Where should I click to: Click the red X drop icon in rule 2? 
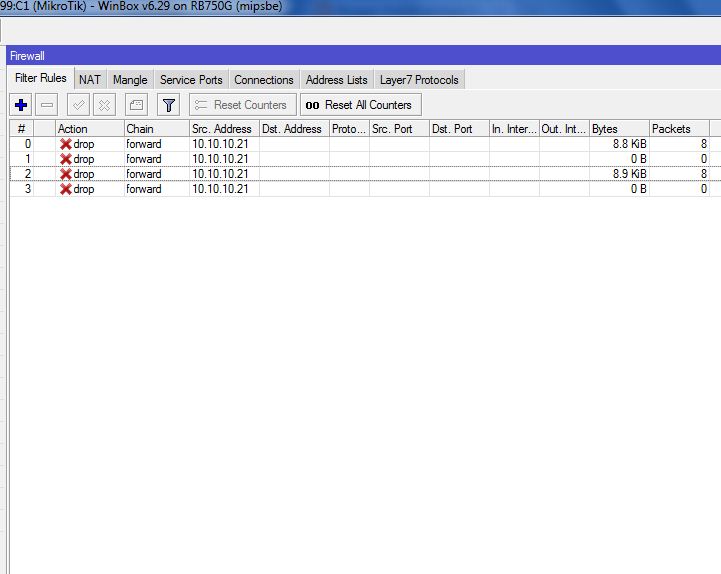coord(66,174)
